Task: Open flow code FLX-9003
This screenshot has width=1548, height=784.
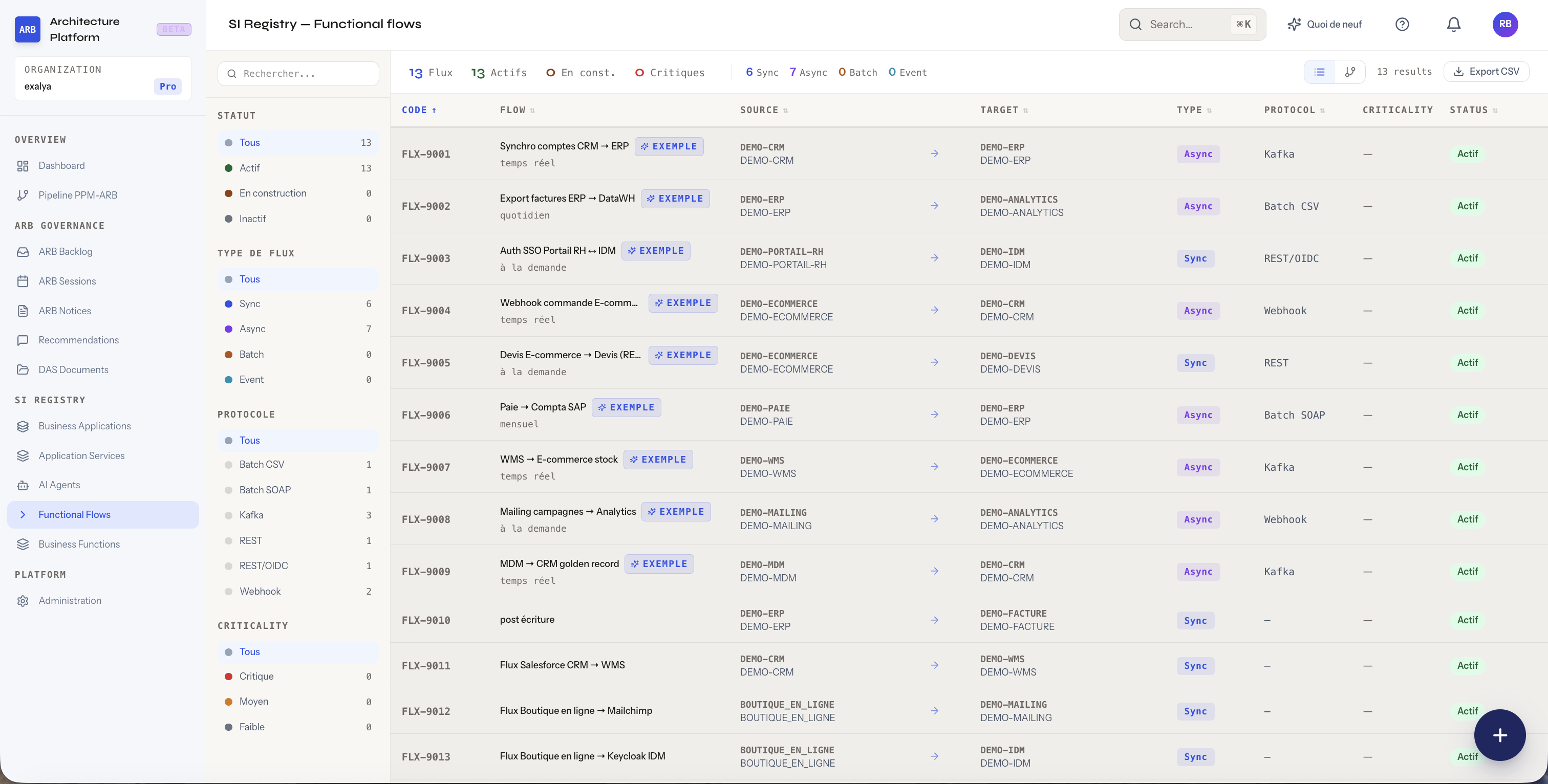Action: point(426,258)
